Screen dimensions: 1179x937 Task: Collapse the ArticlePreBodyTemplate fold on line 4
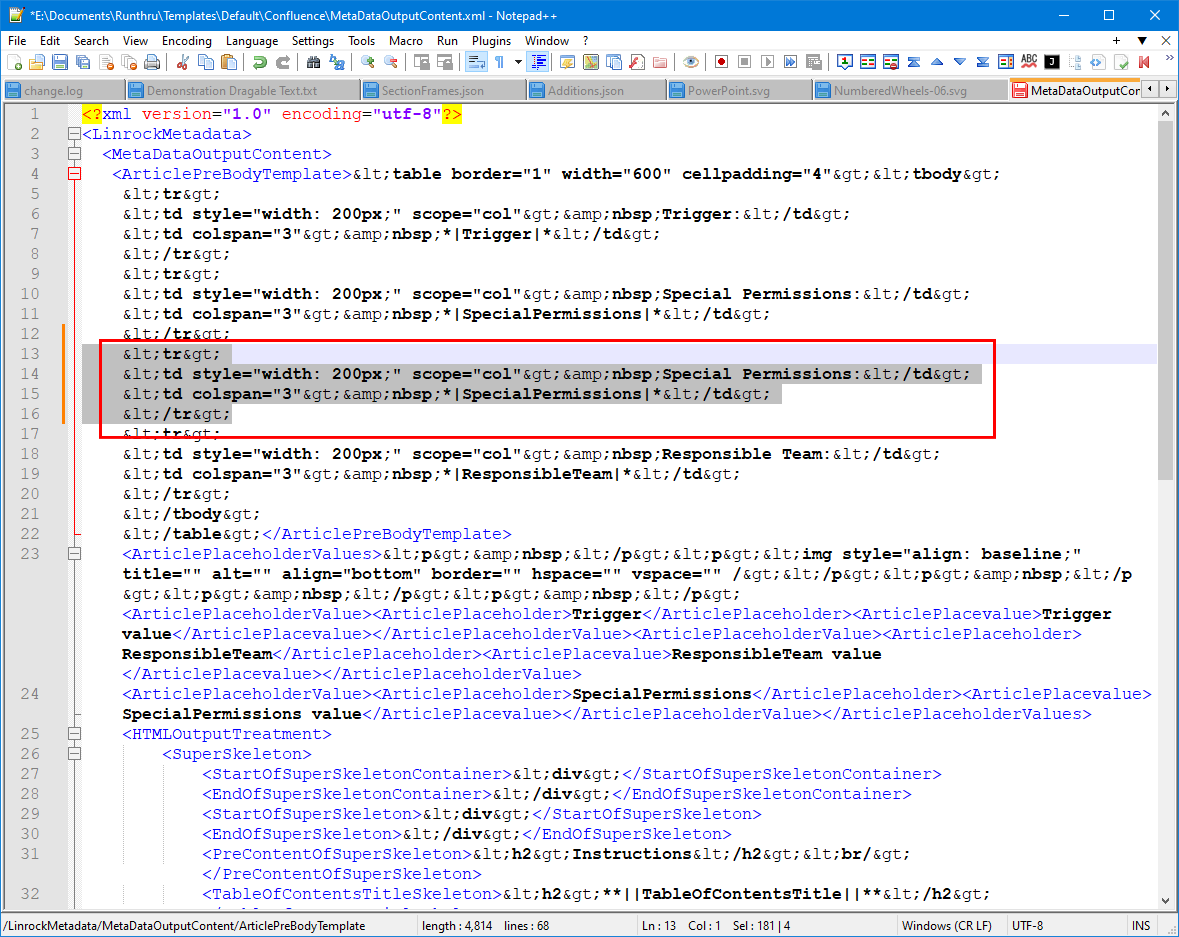[x=73, y=174]
